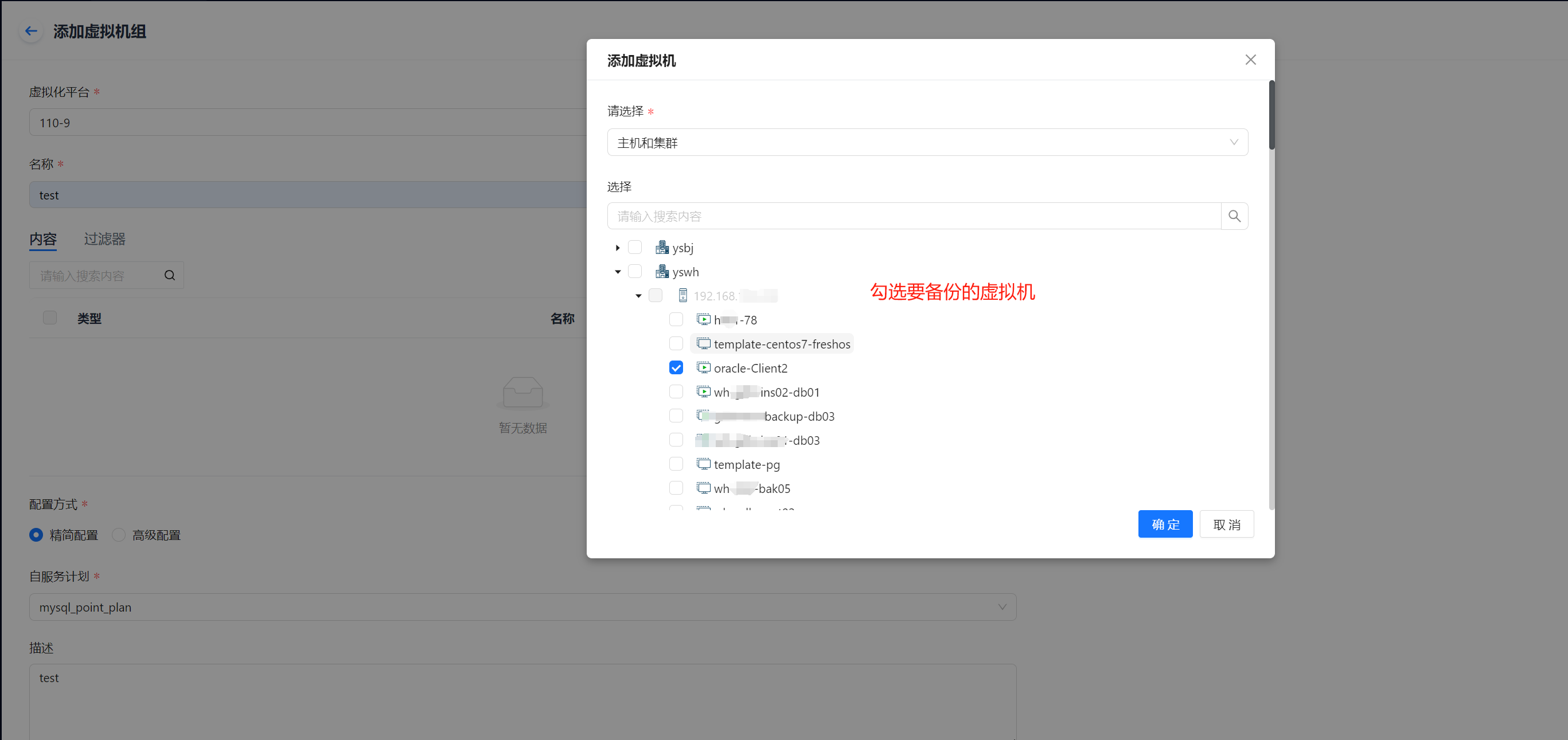1568x740 pixels.
Task: Click the 取消 button
Action: coord(1226,524)
